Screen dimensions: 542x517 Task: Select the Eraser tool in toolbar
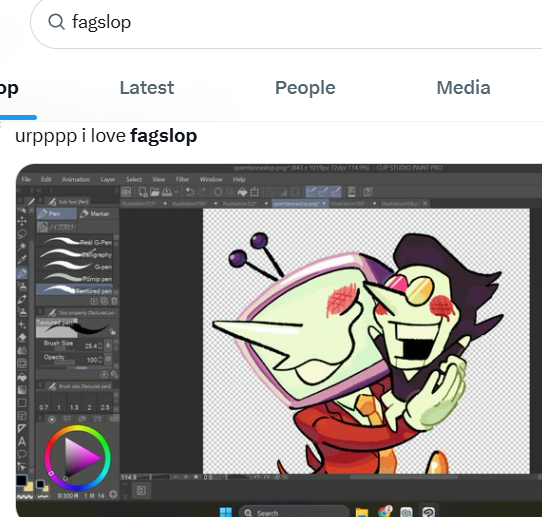tap(22, 338)
